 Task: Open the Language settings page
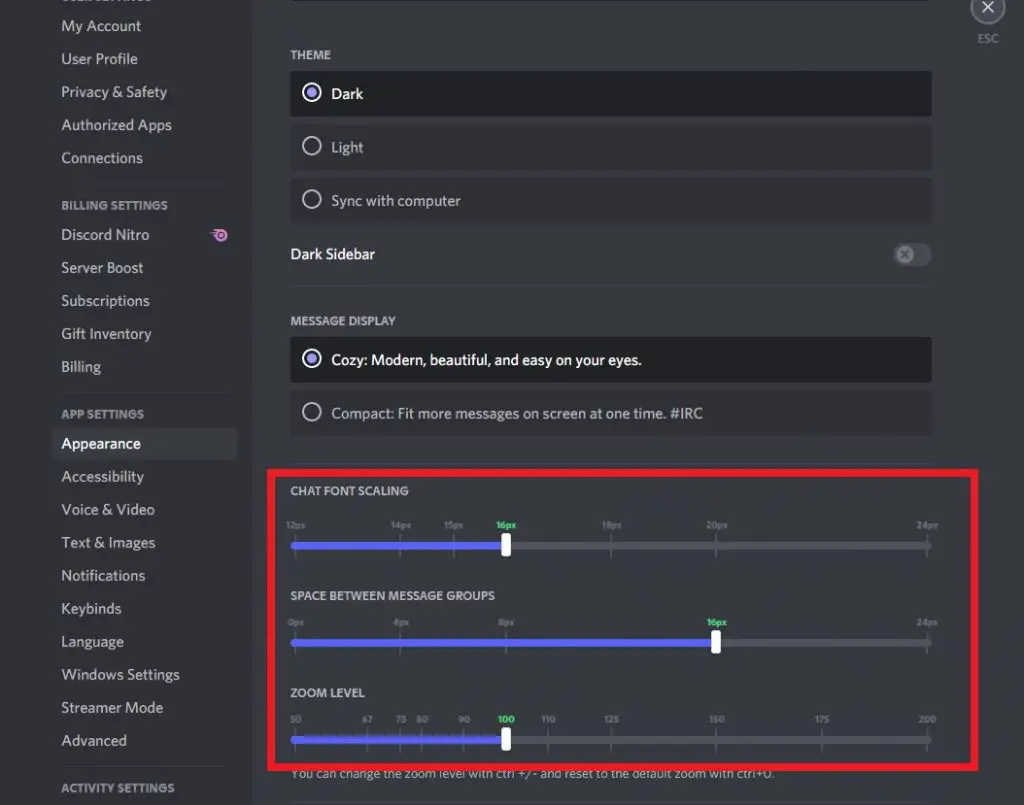[92, 641]
